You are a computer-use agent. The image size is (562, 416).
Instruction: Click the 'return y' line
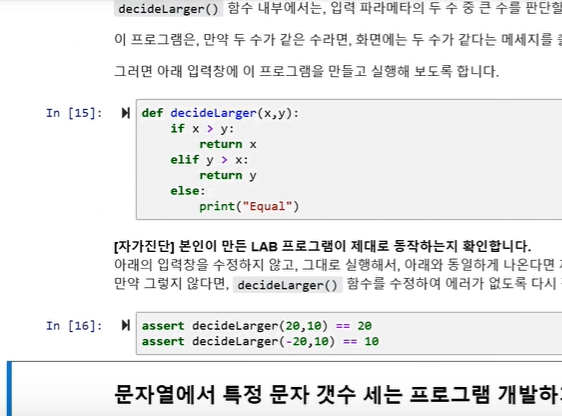[x=228, y=176]
